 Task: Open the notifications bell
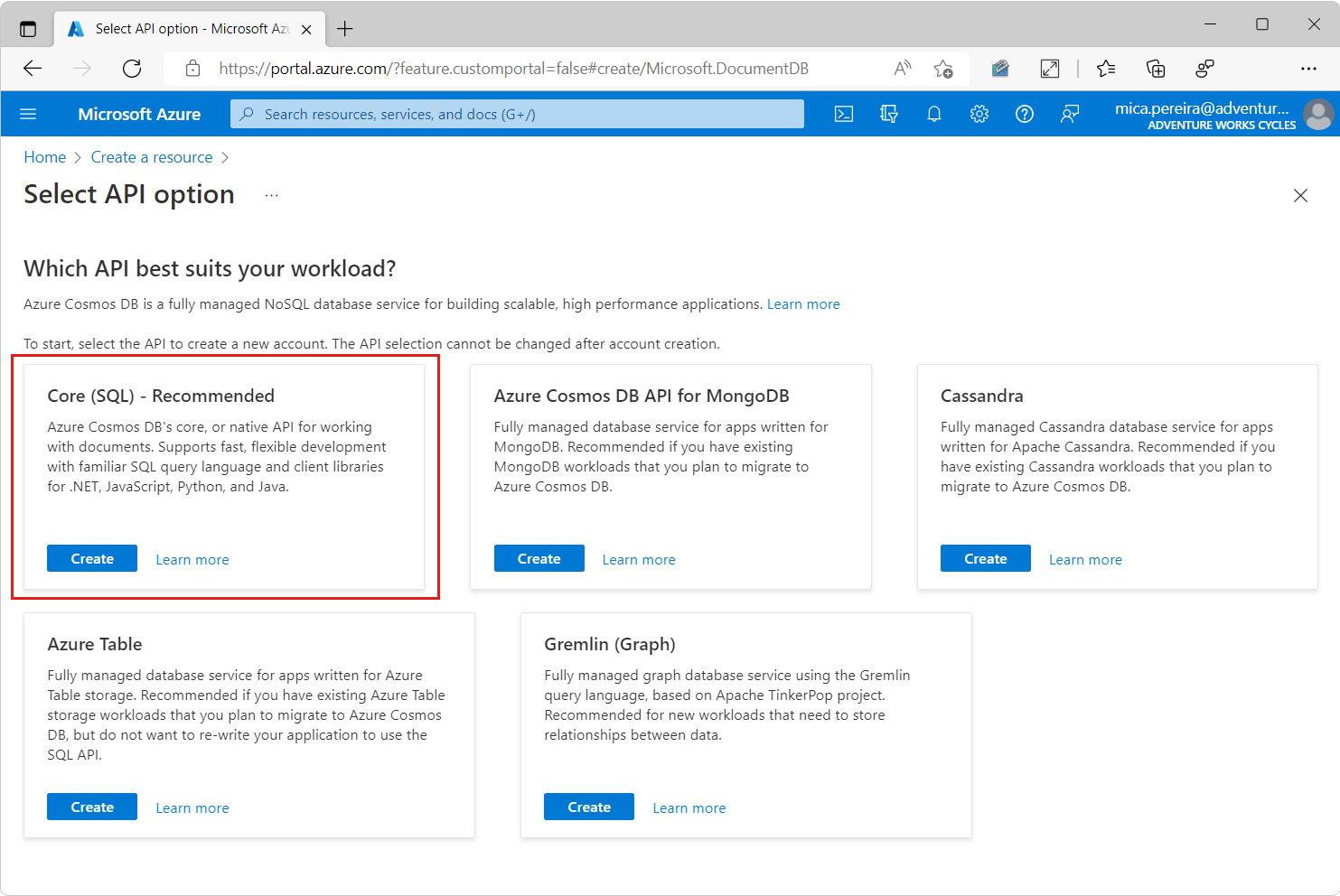point(934,114)
